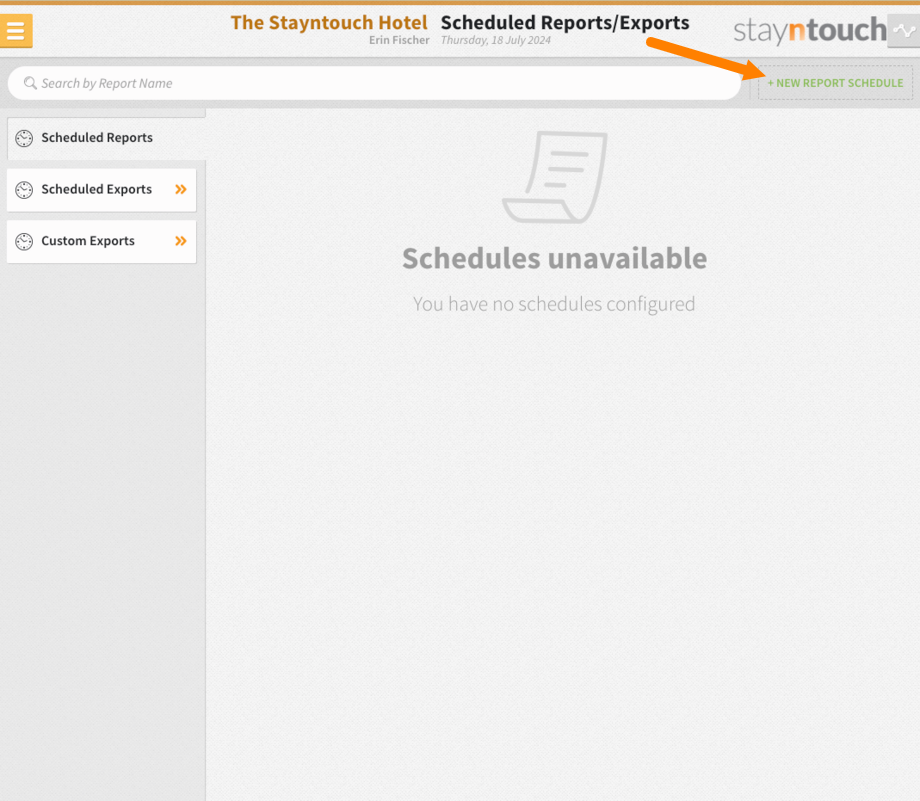Click the Thursday, 18 July 2024 date
920x801 pixels.
496,40
